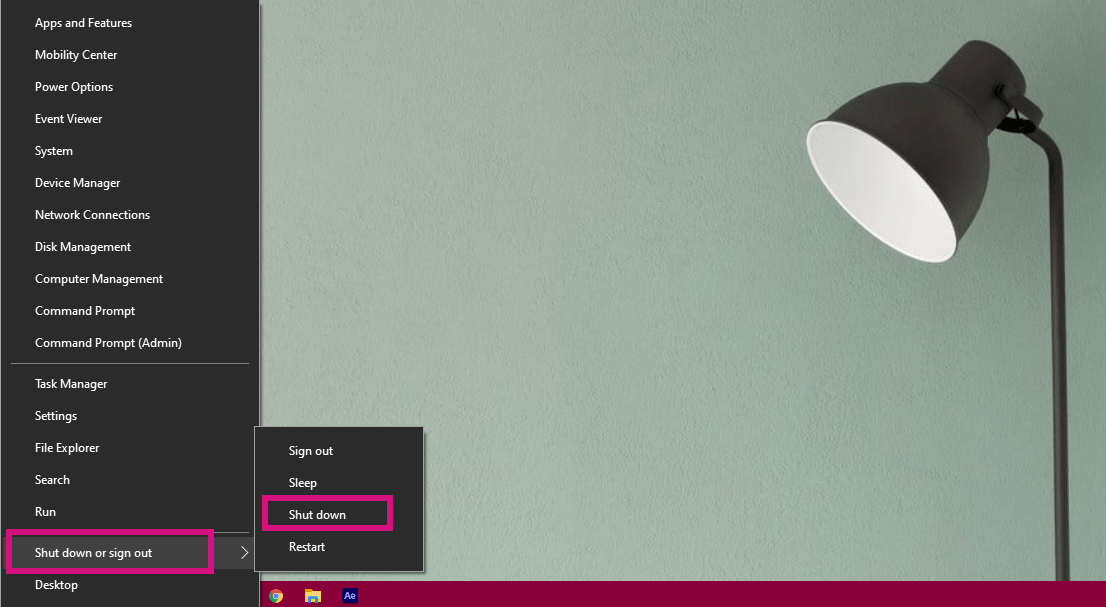
Task: Open Mobility Center
Action: pyautogui.click(x=76, y=54)
